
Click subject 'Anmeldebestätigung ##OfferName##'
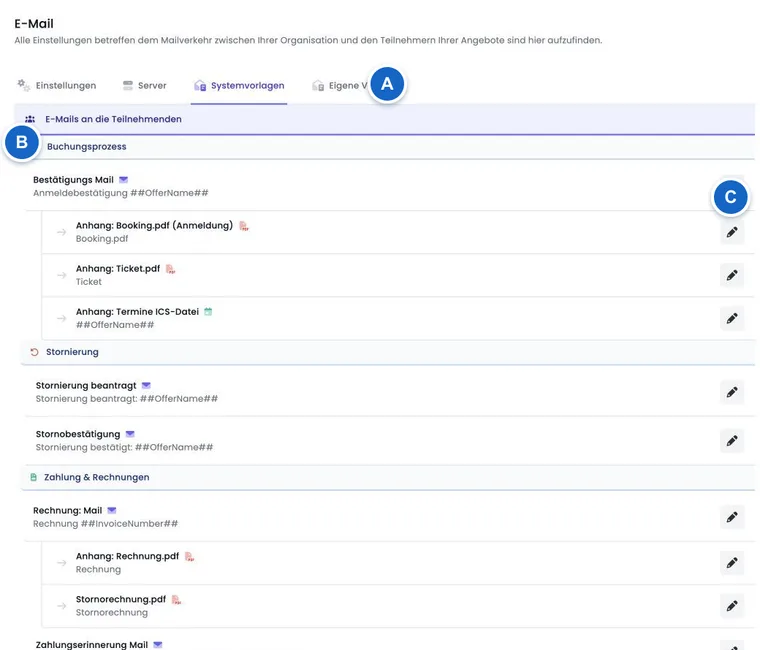pyautogui.click(x=121, y=193)
